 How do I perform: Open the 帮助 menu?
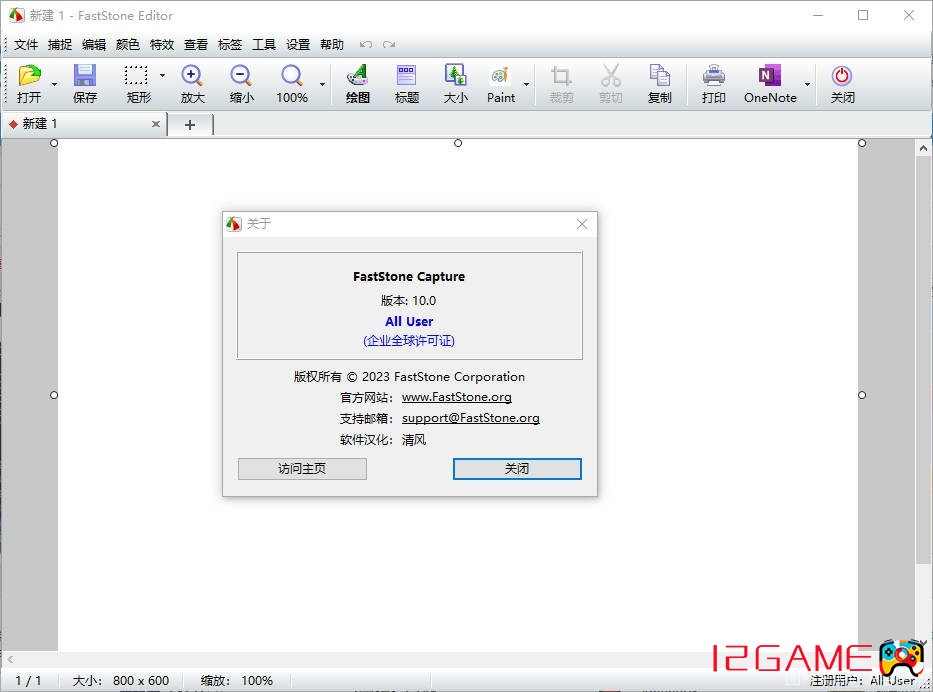coord(331,45)
